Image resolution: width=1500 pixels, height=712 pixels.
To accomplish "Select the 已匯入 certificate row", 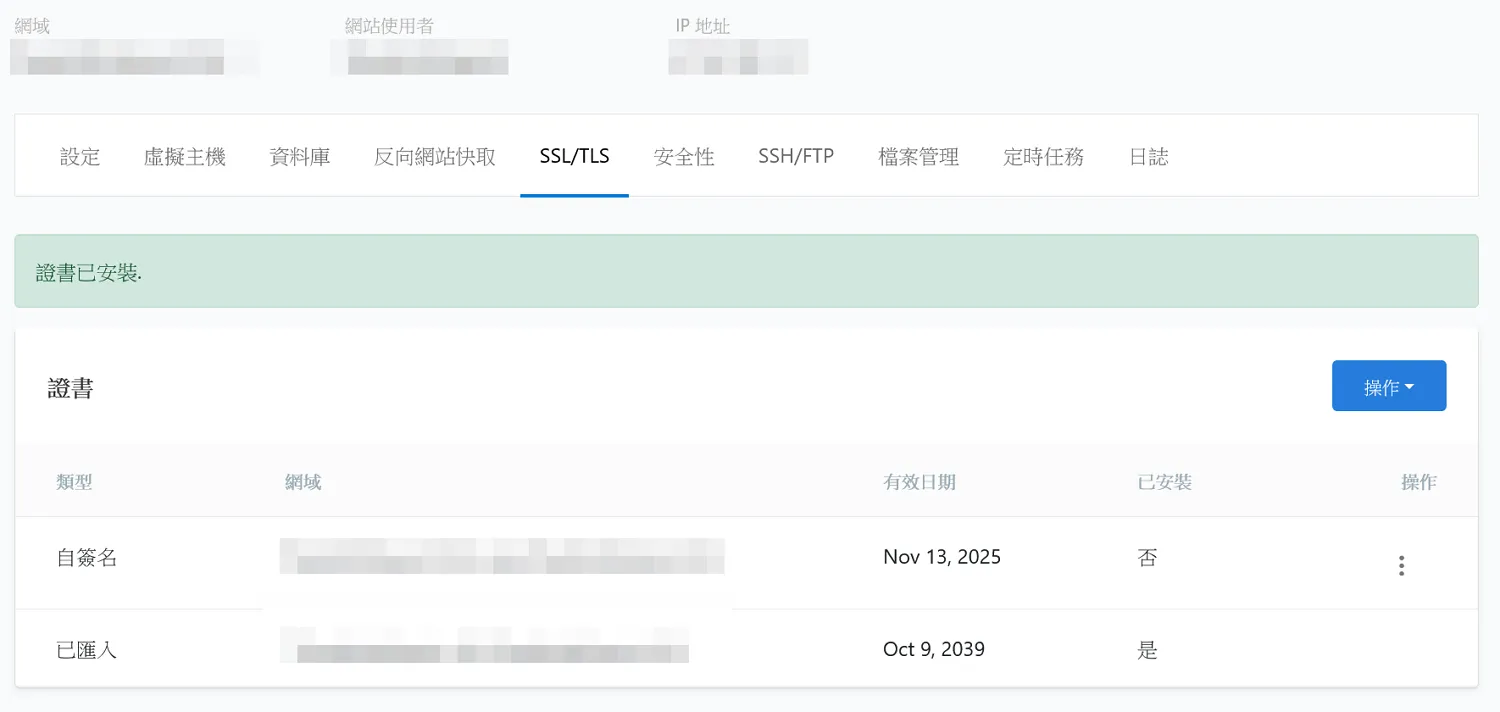I will (87, 650).
